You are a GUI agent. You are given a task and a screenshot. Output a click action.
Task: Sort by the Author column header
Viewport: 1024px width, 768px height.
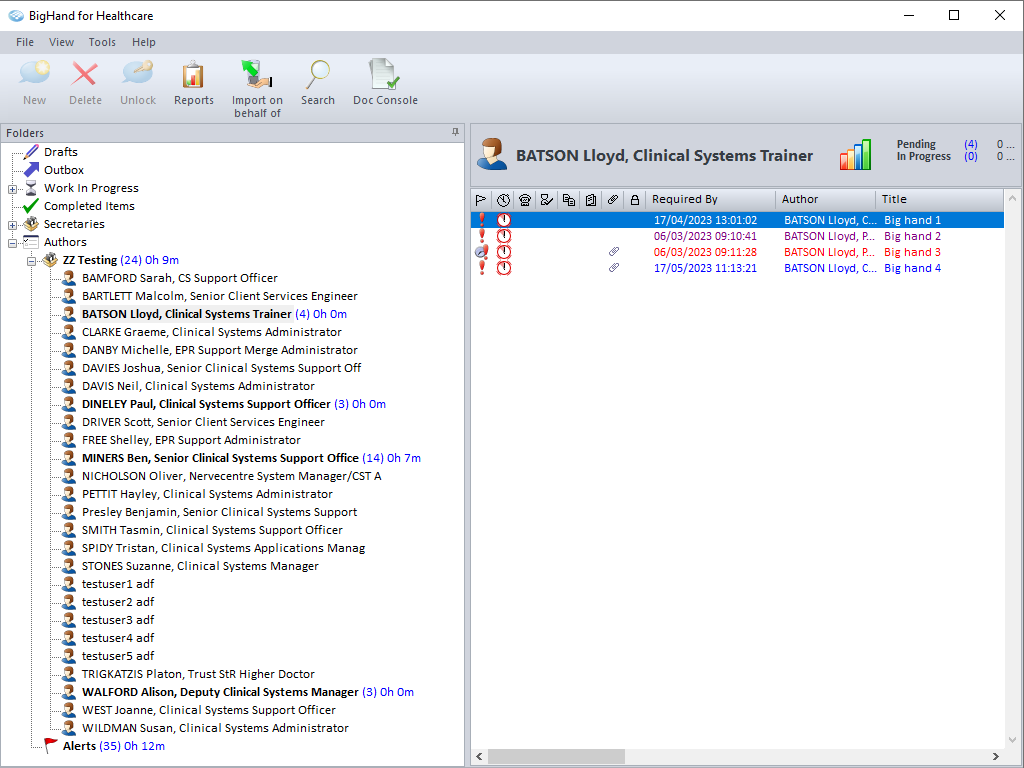point(825,200)
